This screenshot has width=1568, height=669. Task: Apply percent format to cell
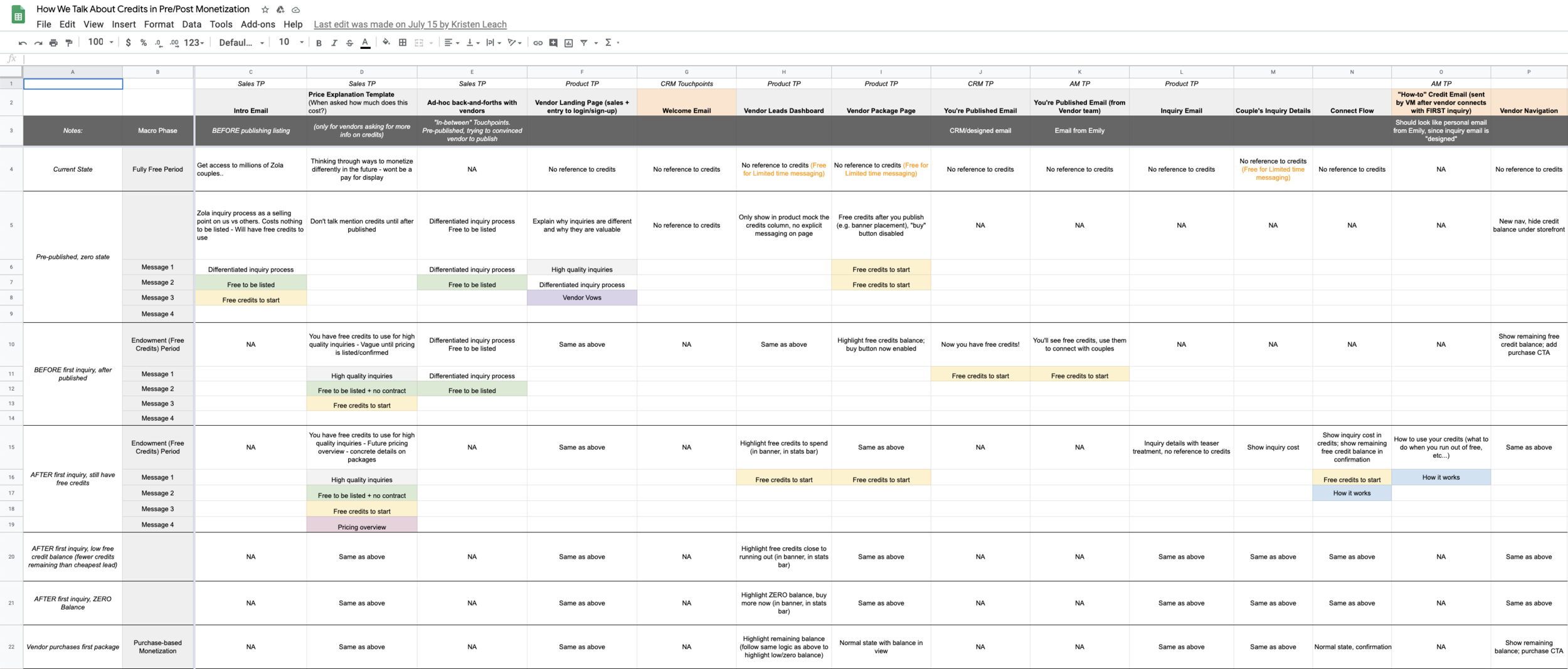click(144, 43)
